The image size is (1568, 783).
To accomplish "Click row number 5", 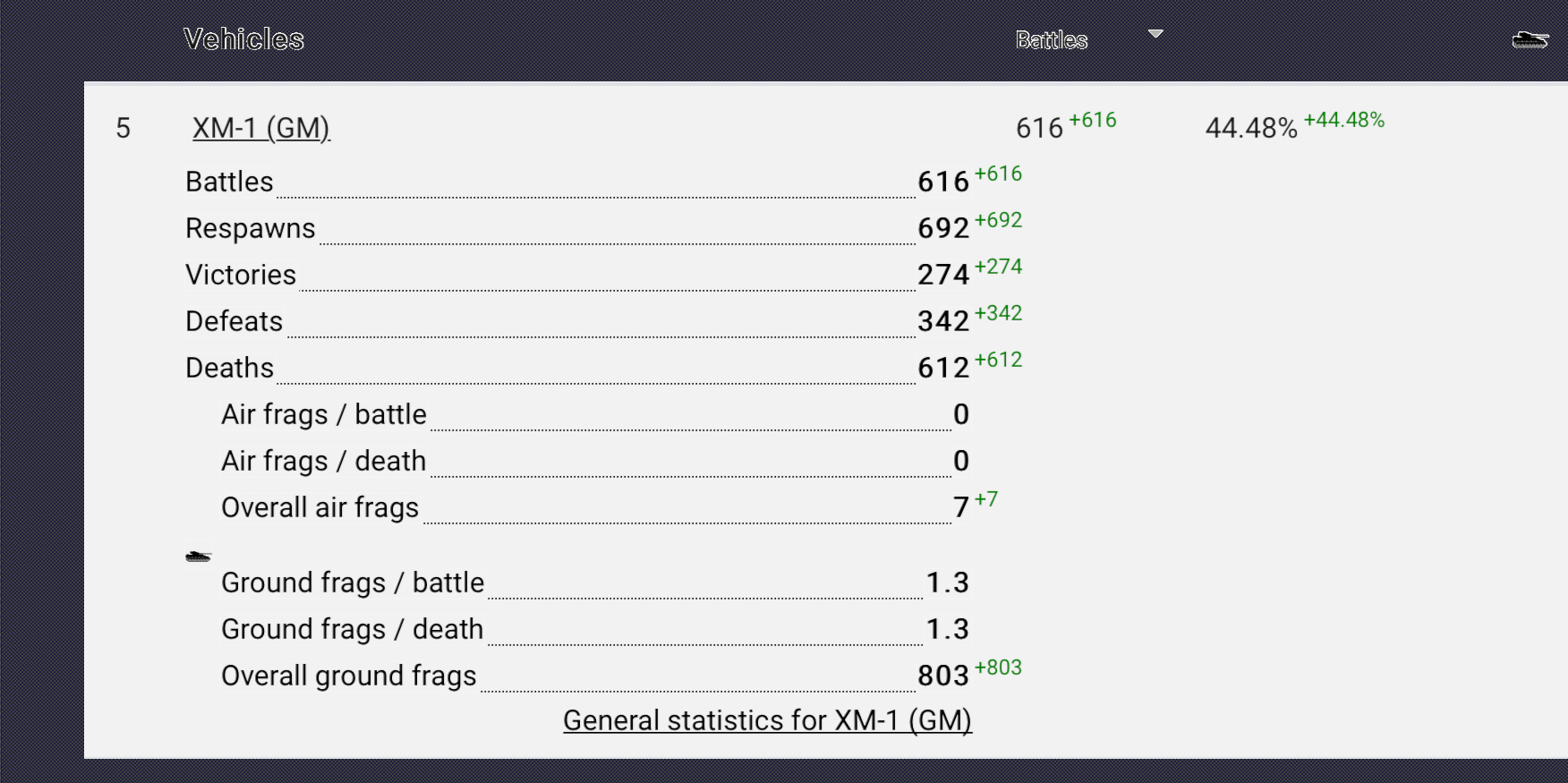I will (124, 129).
